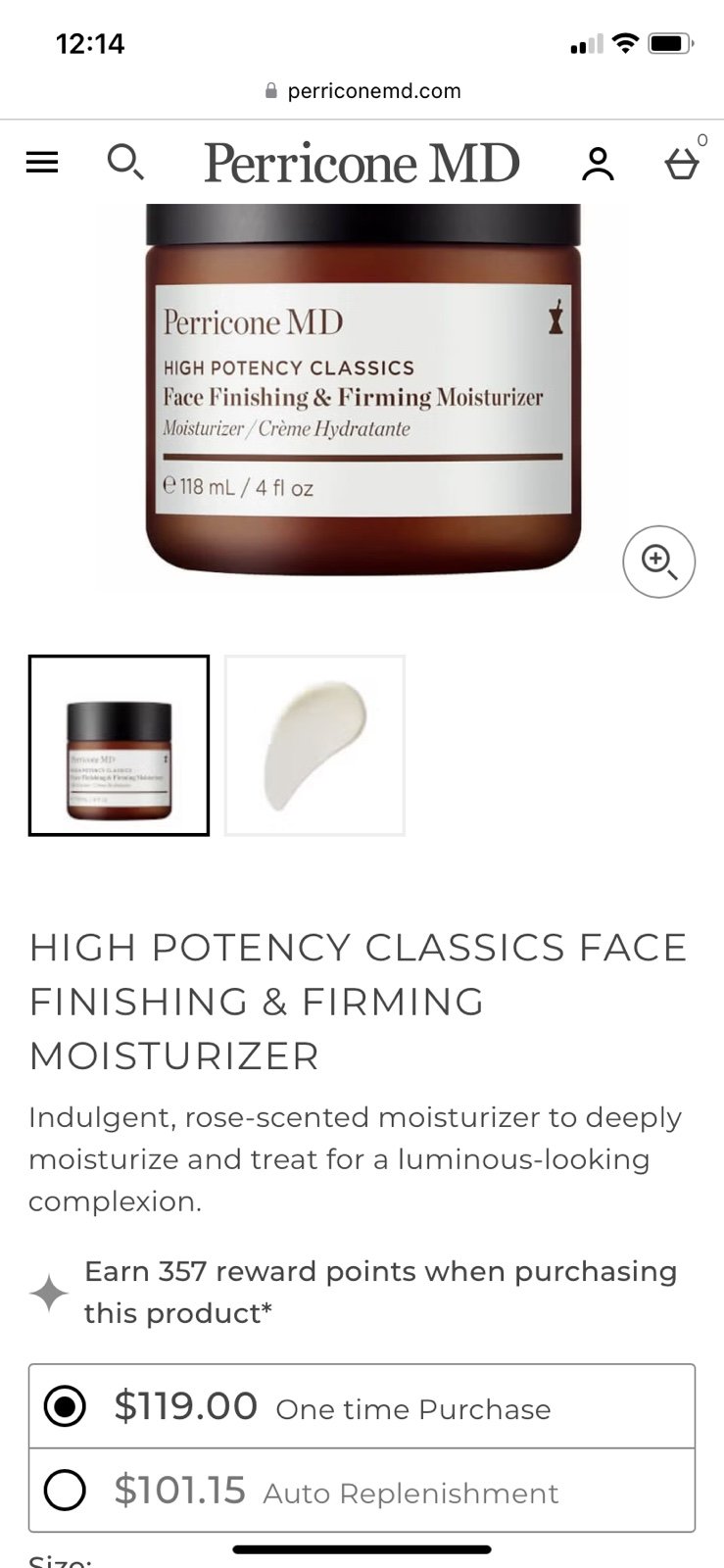Tap the lock icon beside the URL

coord(271,90)
